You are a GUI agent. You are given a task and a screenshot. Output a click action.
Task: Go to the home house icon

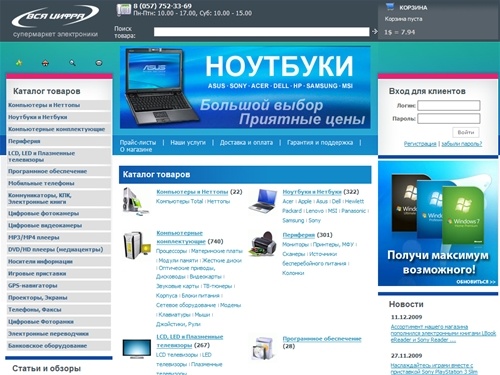(45, 63)
